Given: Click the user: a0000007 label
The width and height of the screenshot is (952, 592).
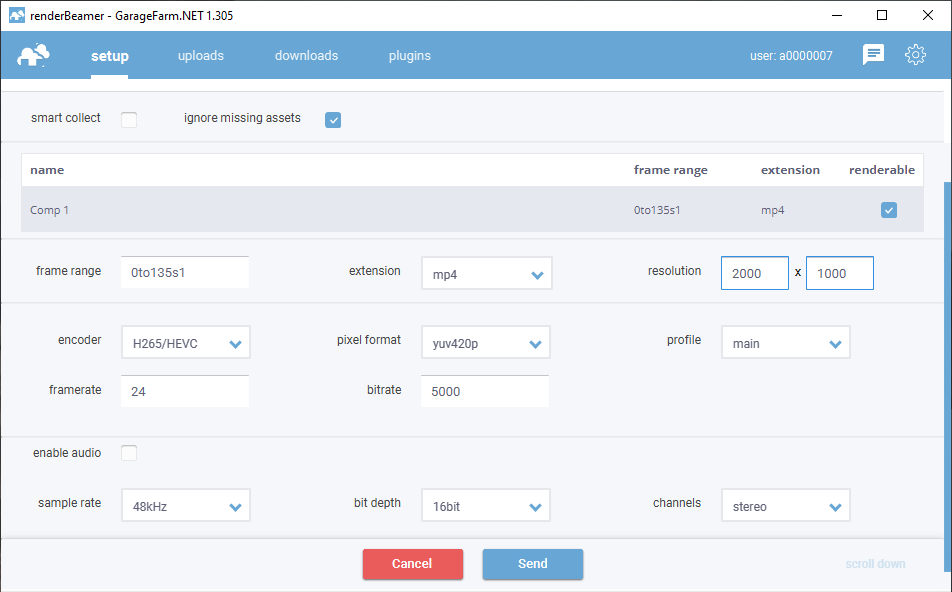Looking at the screenshot, I should pyautogui.click(x=791, y=56).
